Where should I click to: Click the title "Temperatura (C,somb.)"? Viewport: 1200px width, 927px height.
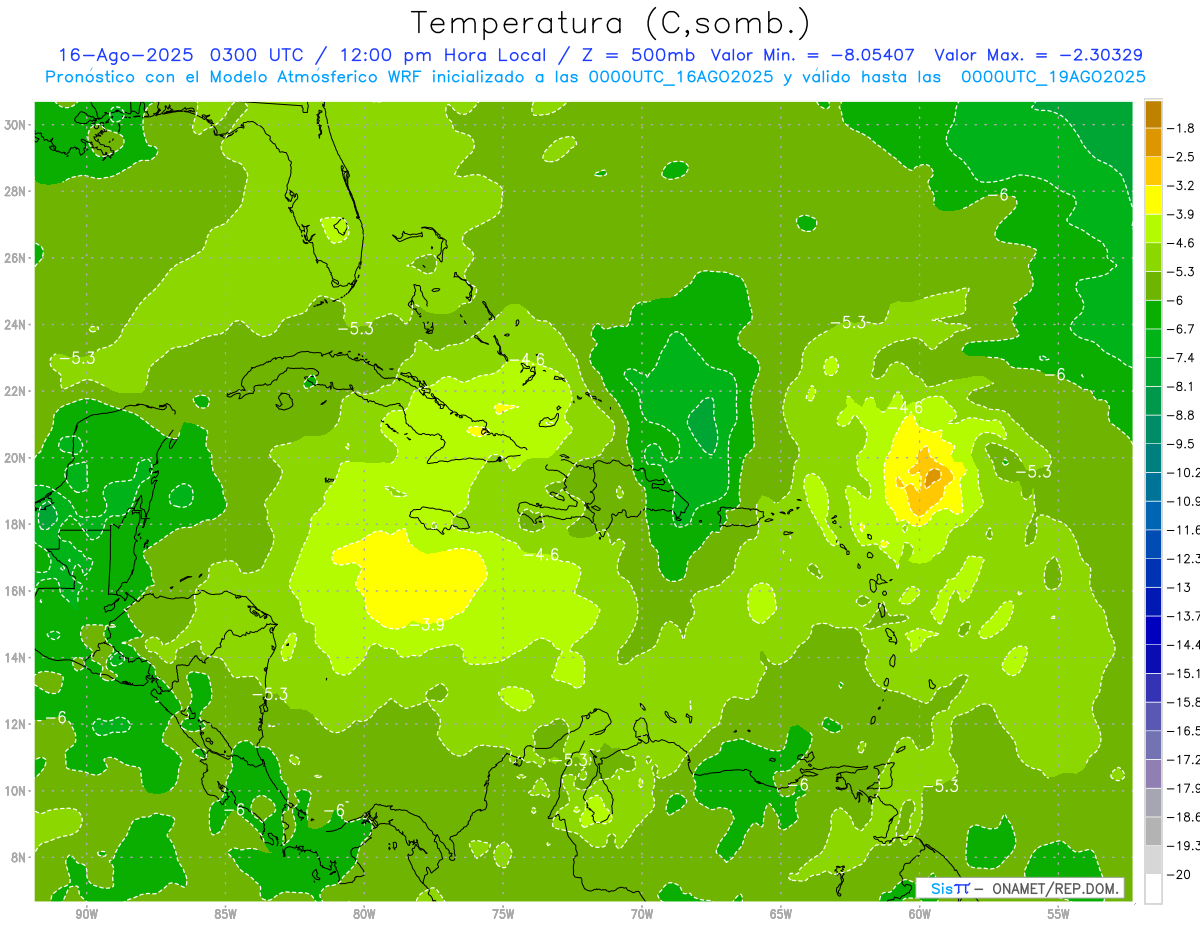click(611, 23)
